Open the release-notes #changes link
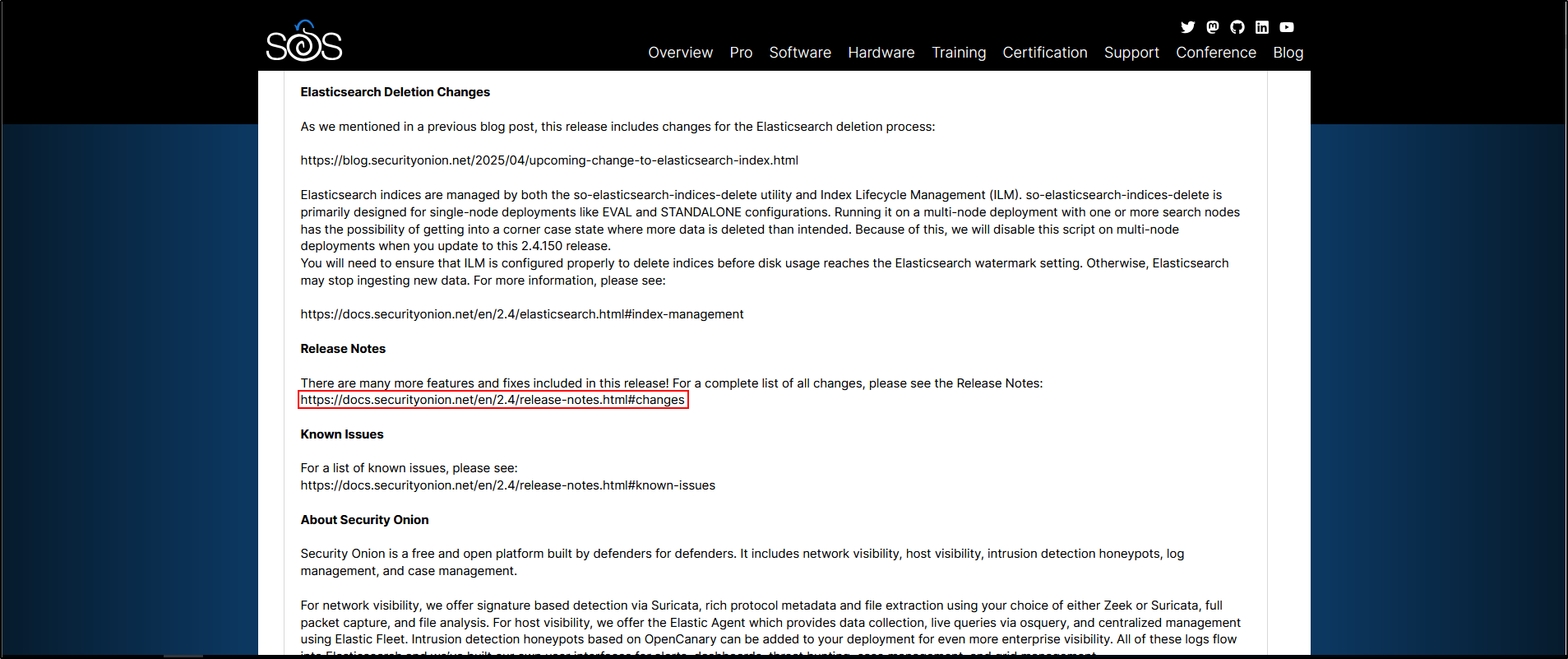Viewport: 1568px width, 659px height. point(492,400)
